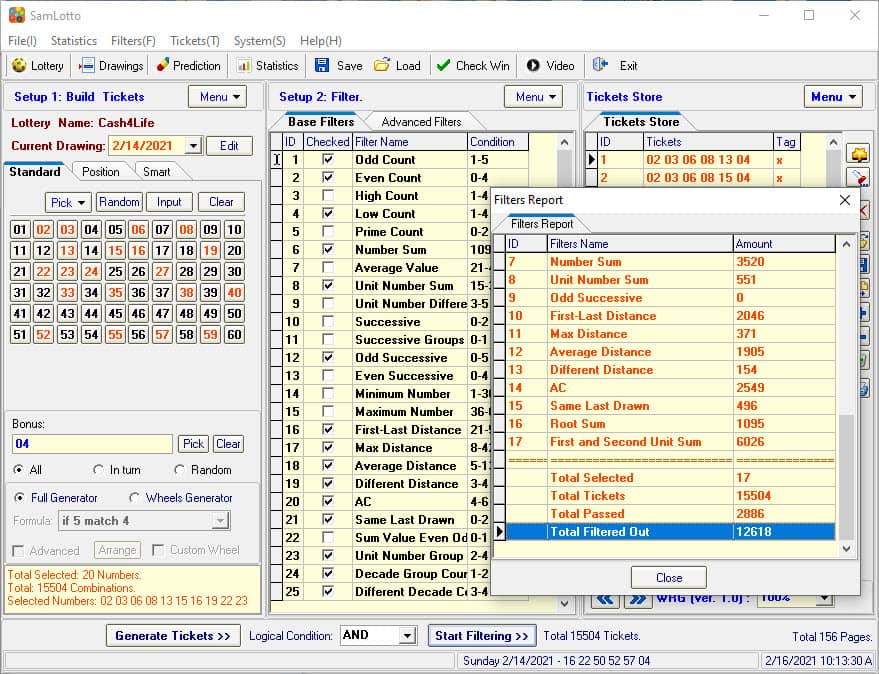Open the Prediction tool
This screenshot has width=879, height=674.
click(x=188, y=66)
